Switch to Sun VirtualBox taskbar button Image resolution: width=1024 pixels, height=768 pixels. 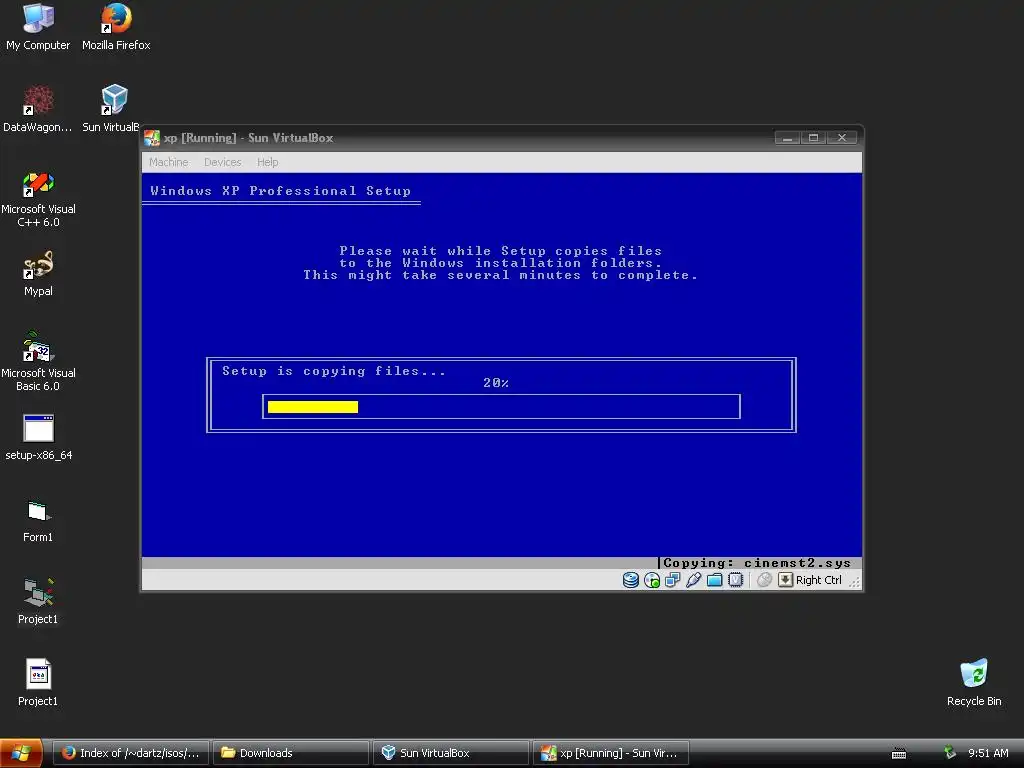pyautogui.click(x=451, y=753)
